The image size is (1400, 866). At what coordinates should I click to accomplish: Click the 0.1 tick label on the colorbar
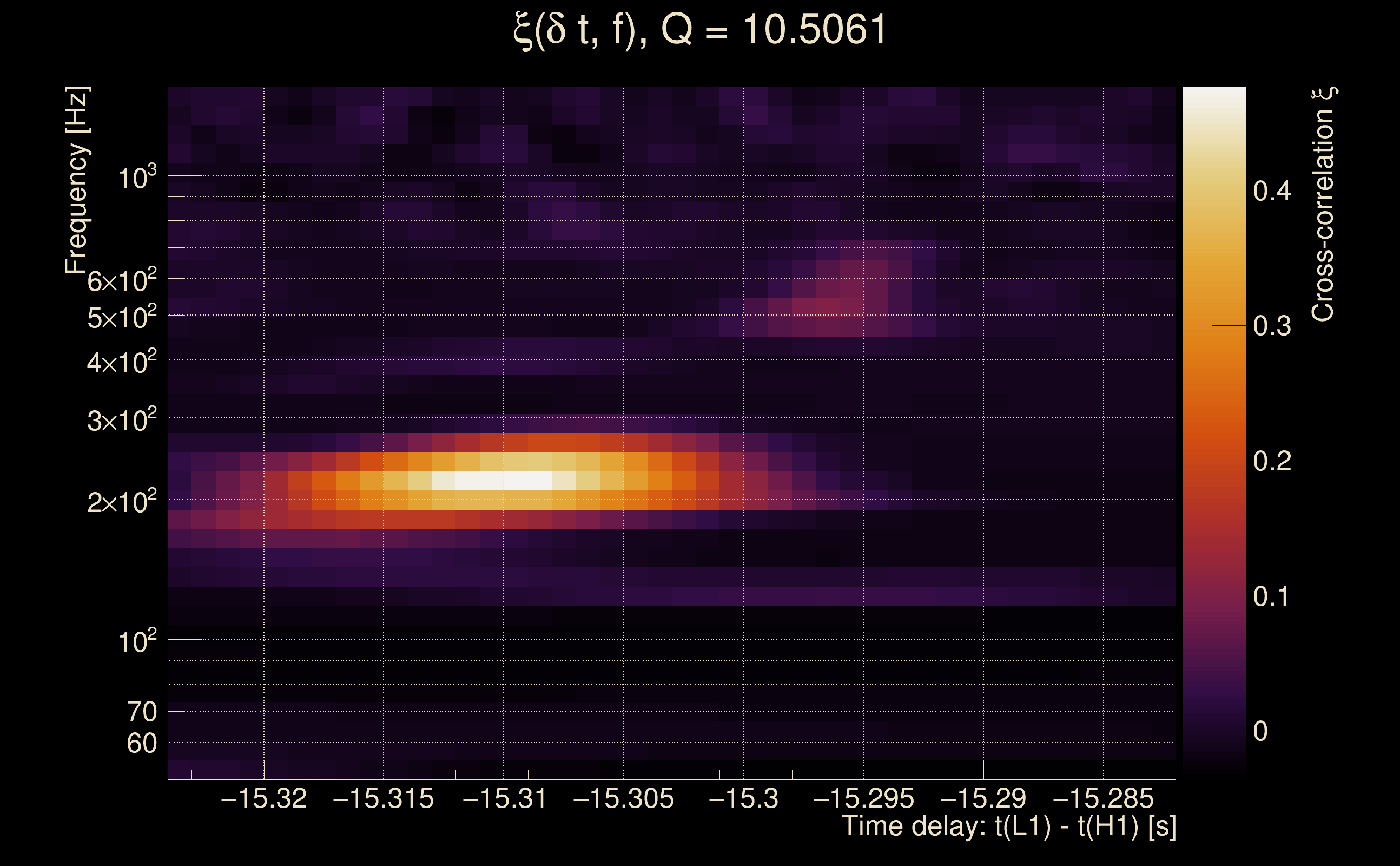(x=1272, y=596)
